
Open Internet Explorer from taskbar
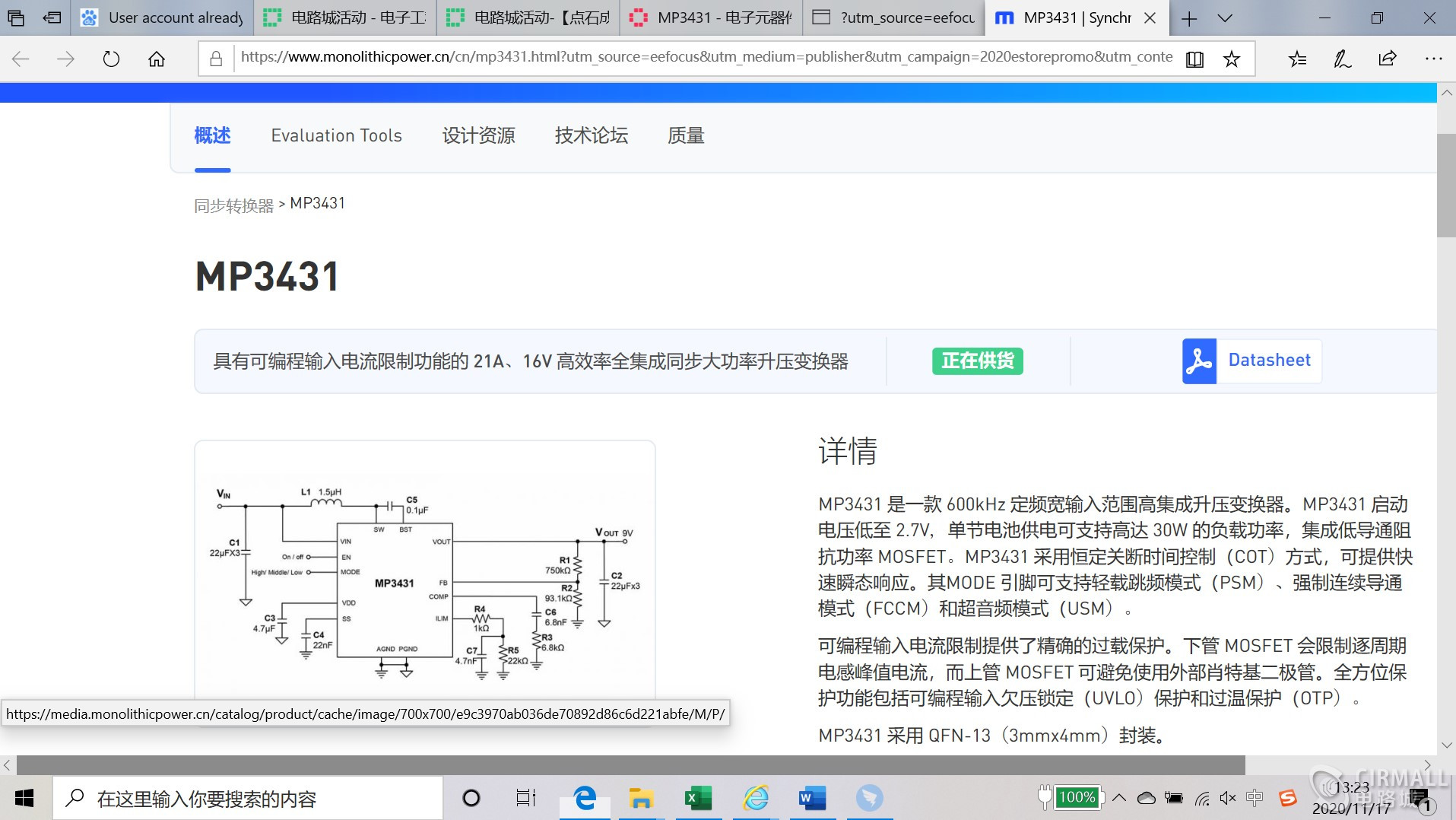tap(756, 798)
